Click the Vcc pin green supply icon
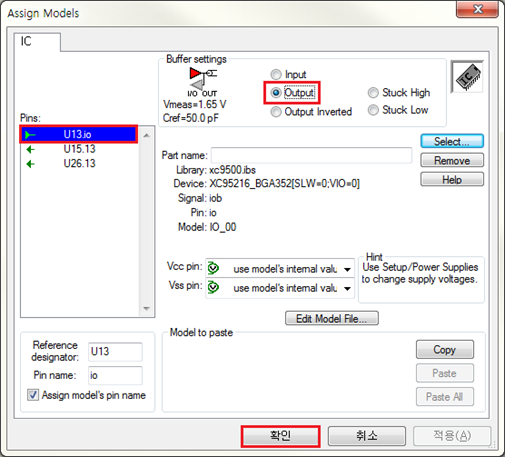505x457 pixels. [x=213, y=268]
